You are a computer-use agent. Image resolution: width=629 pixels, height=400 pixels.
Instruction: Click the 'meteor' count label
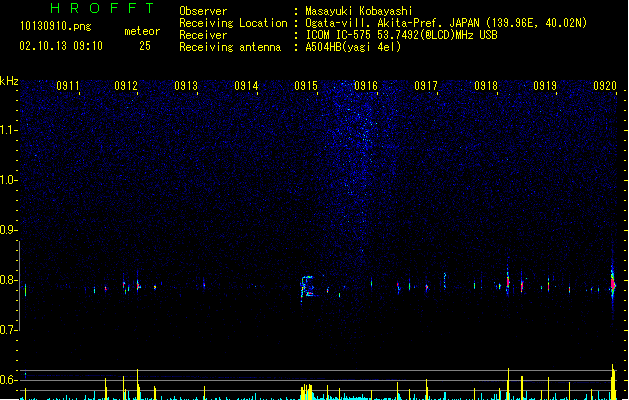142,31
